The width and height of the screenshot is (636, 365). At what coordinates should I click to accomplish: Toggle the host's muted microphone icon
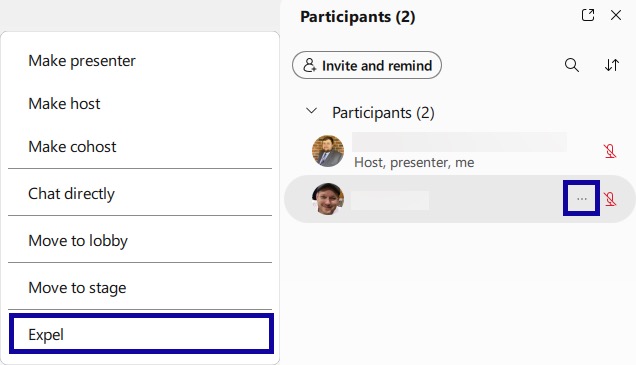[610, 151]
